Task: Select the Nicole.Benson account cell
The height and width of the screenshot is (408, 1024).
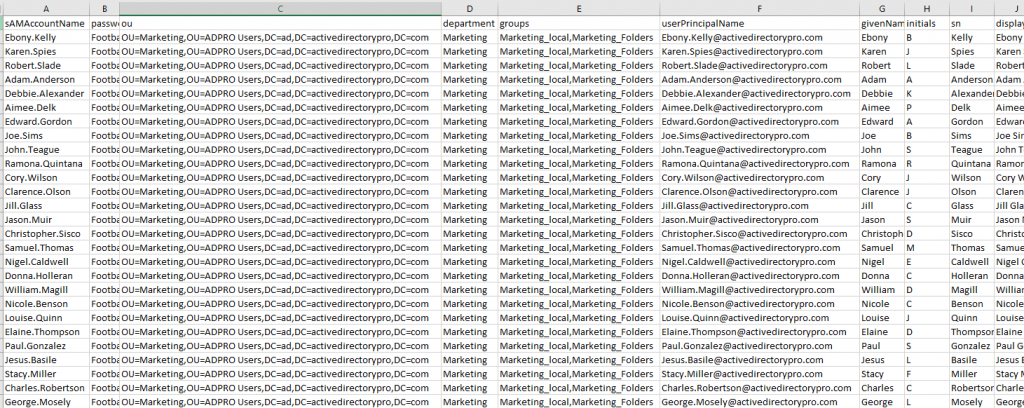Action: click(x=46, y=304)
